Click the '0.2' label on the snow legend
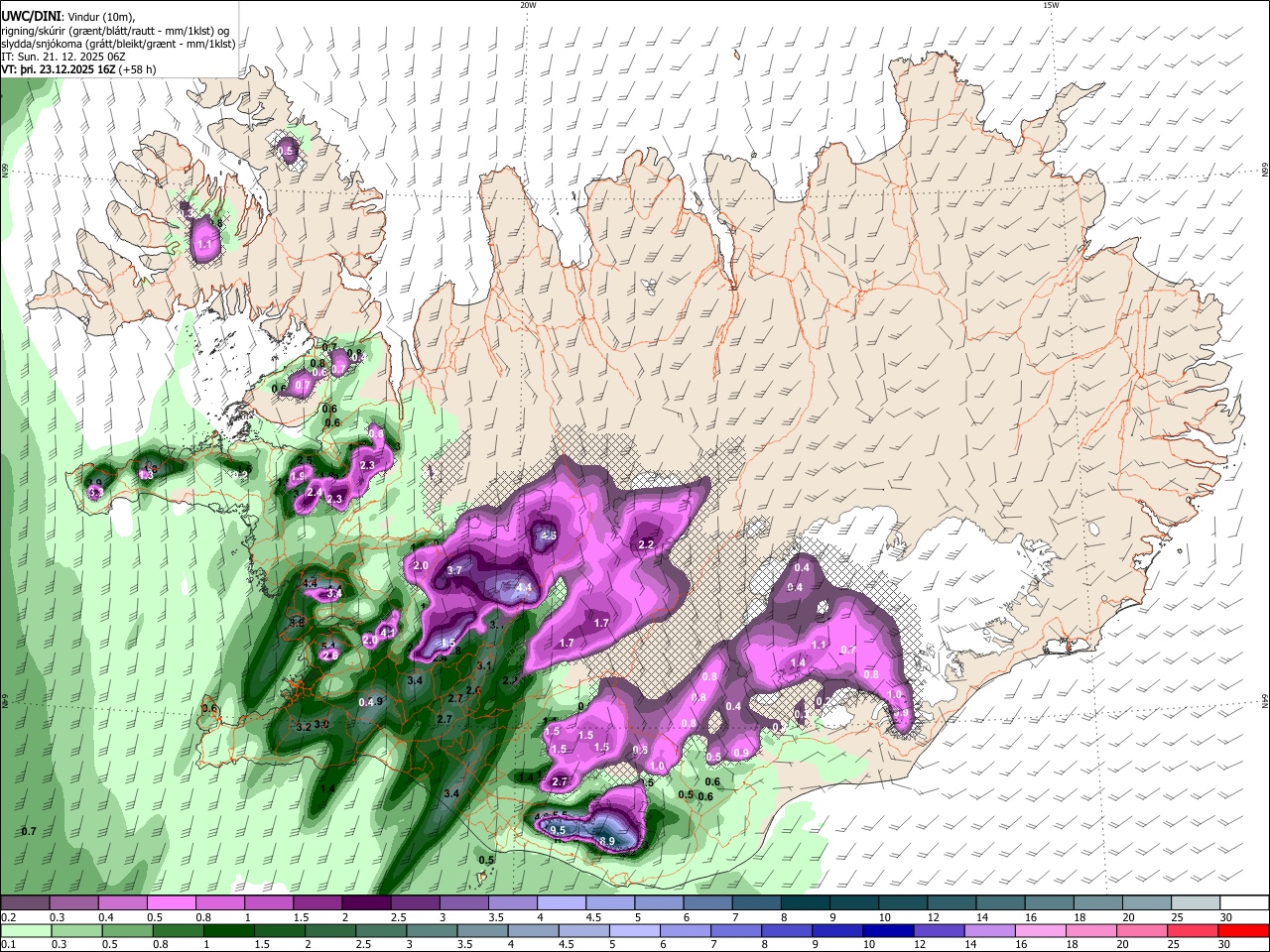This screenshot has height=952, width=1270. tap(7, 916)
